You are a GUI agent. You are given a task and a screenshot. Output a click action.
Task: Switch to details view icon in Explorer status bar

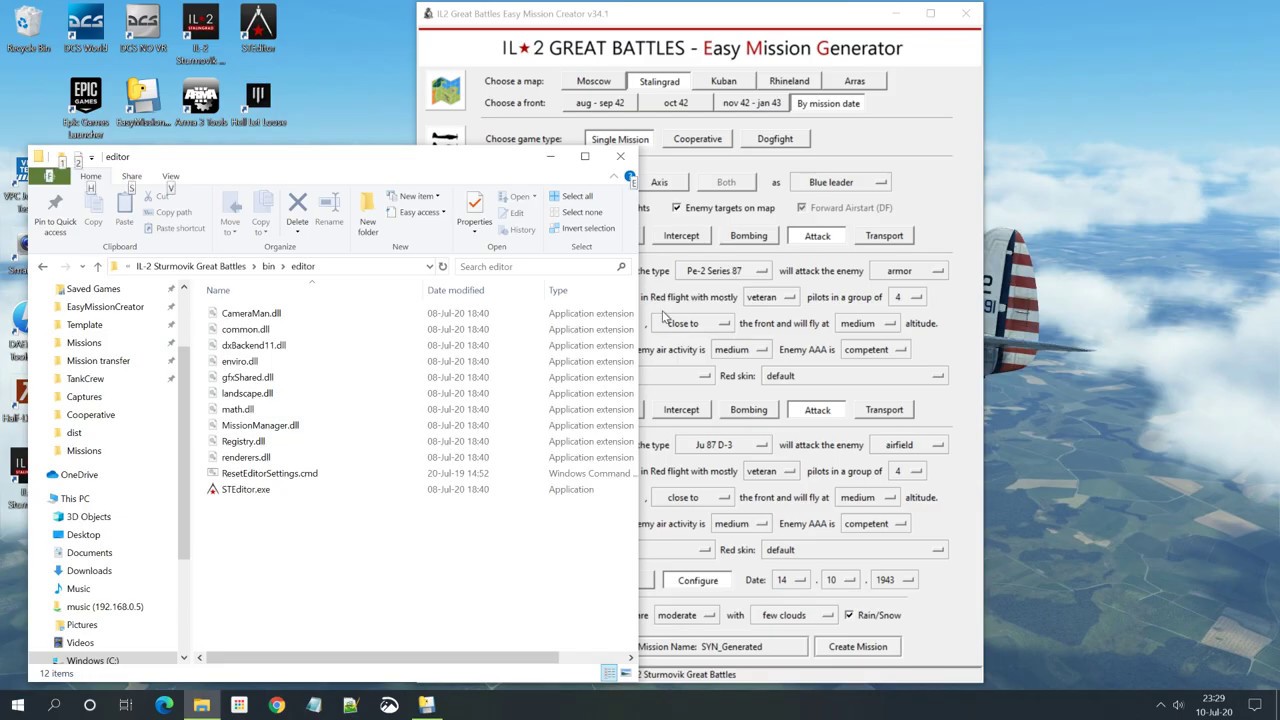[608, 673]
